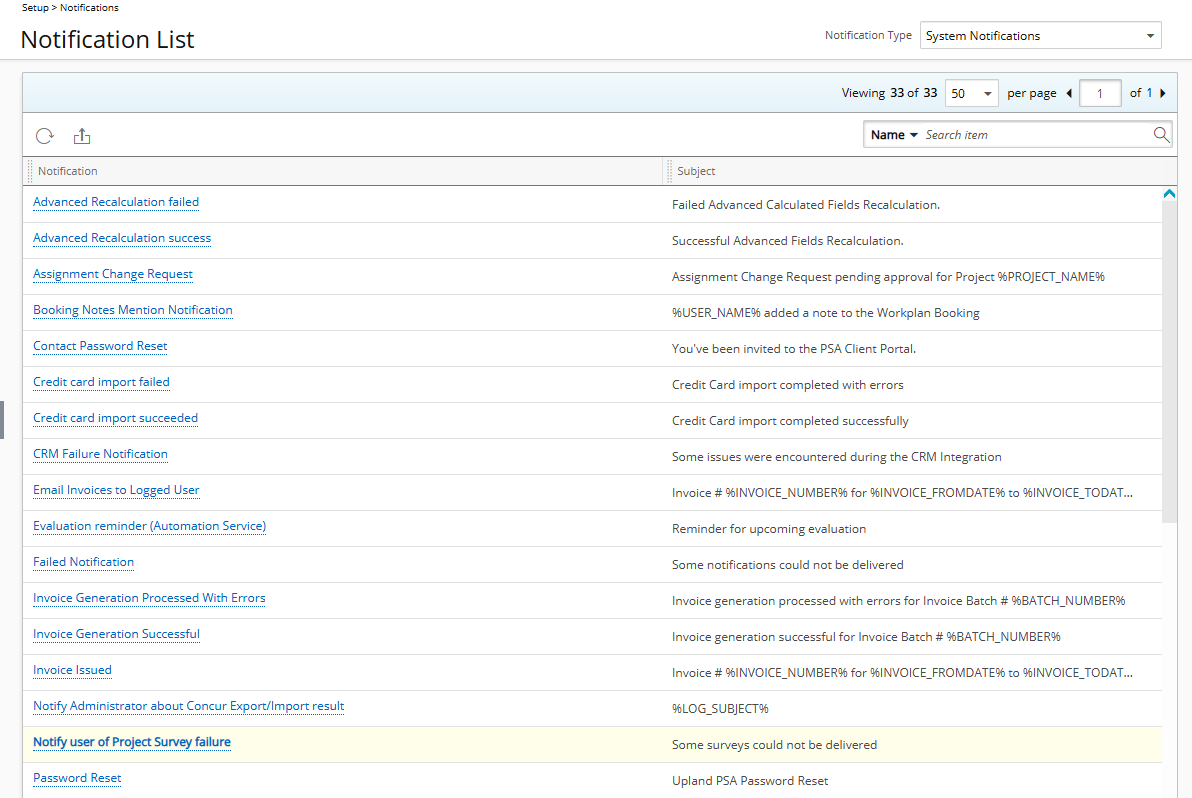The height and width of the screenshot is (798, 1192).
Task: Expand the Name search filter dropdown
Action: point(894,135)
